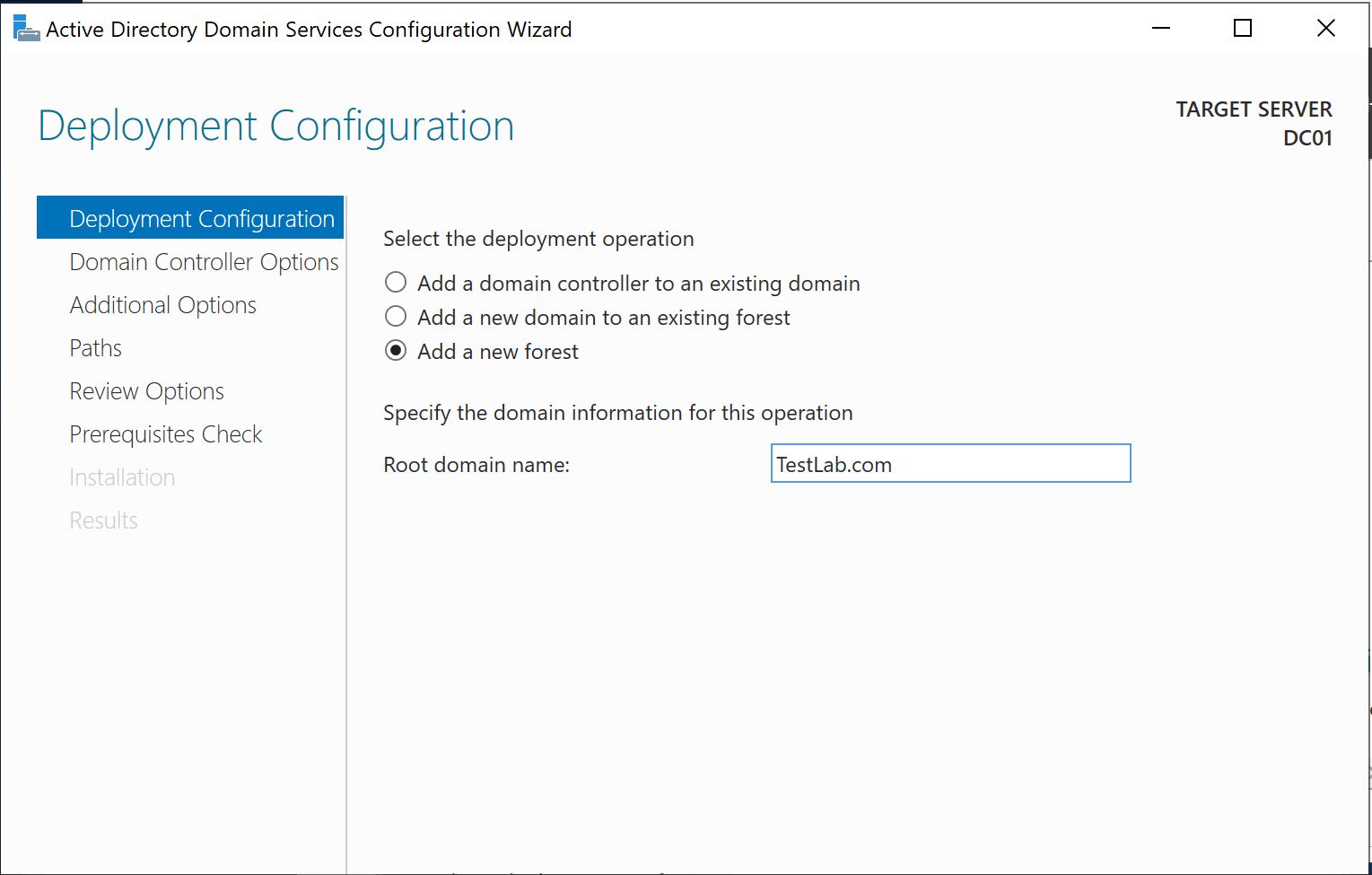Image resolution: width=1372 pixels, height=875 pixels.
Task: Minimize the Configuration Wizard window
Action: 1161,29
